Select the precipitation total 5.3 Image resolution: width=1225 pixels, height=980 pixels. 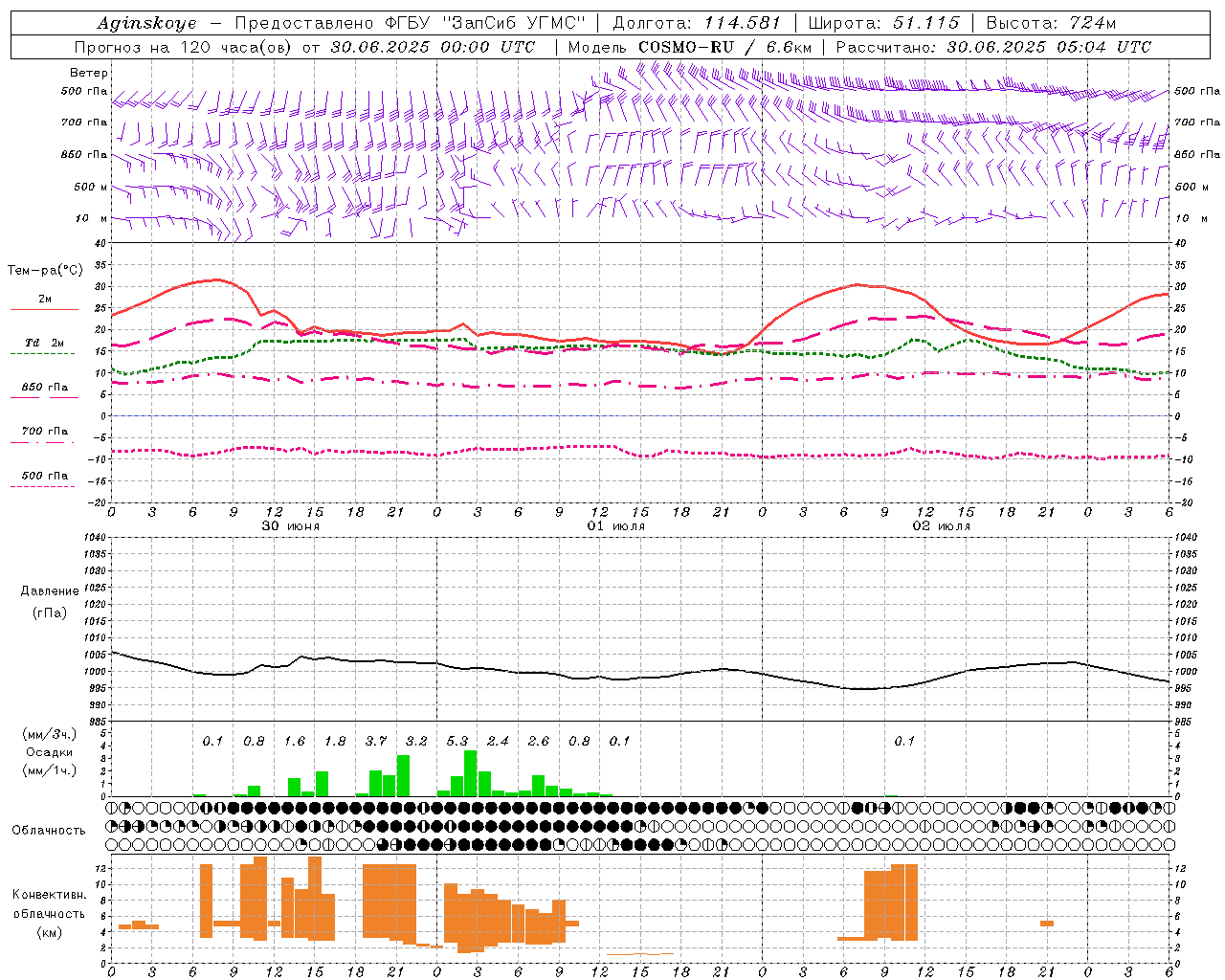point(457,741)
